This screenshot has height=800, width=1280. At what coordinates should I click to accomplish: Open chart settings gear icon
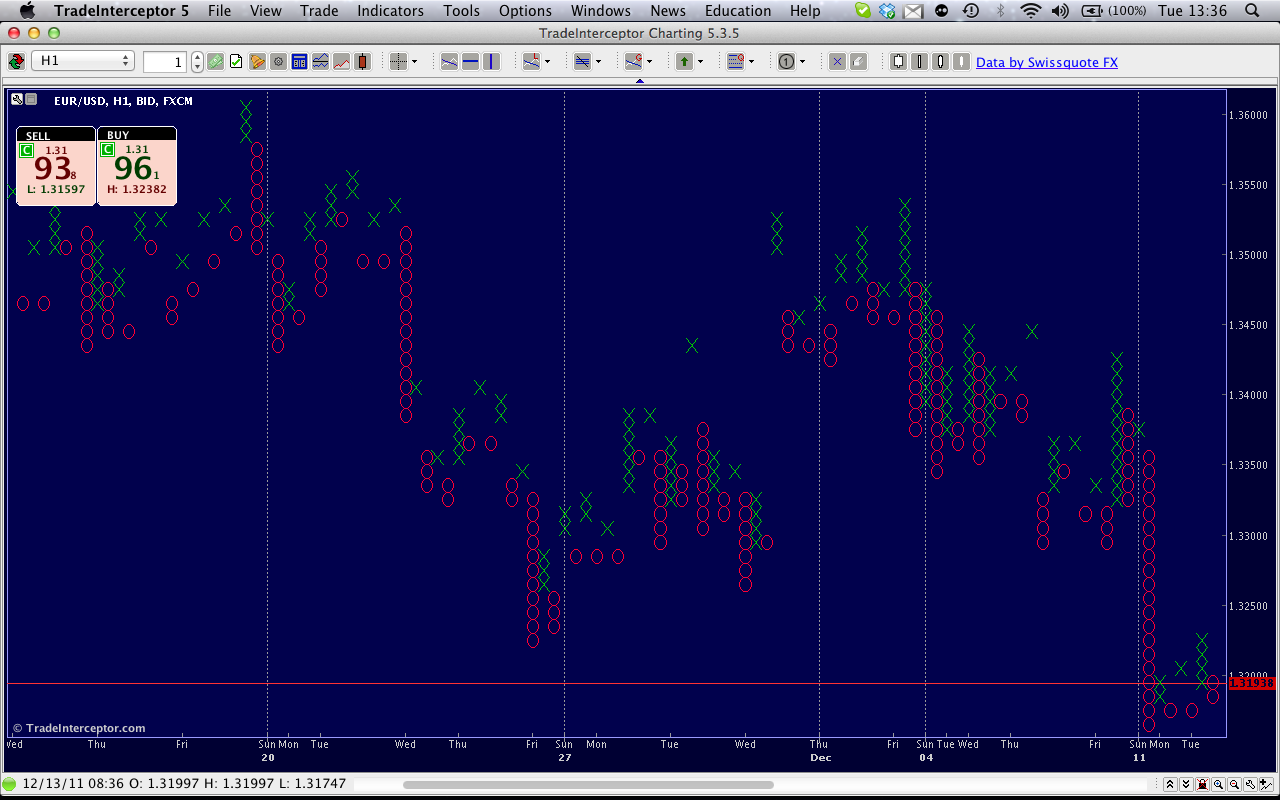278,62
